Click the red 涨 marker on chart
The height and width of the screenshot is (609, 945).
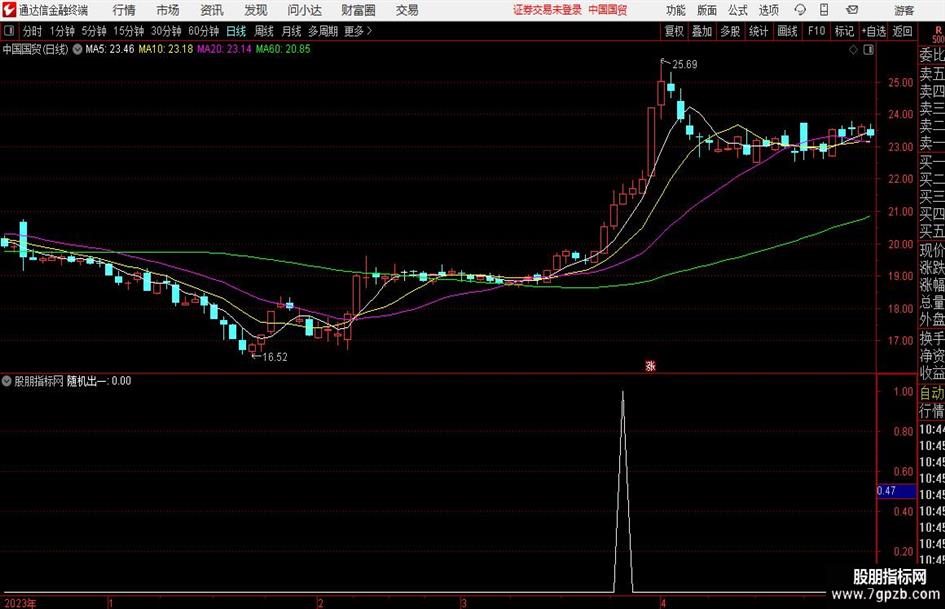[x=650, y=365]
